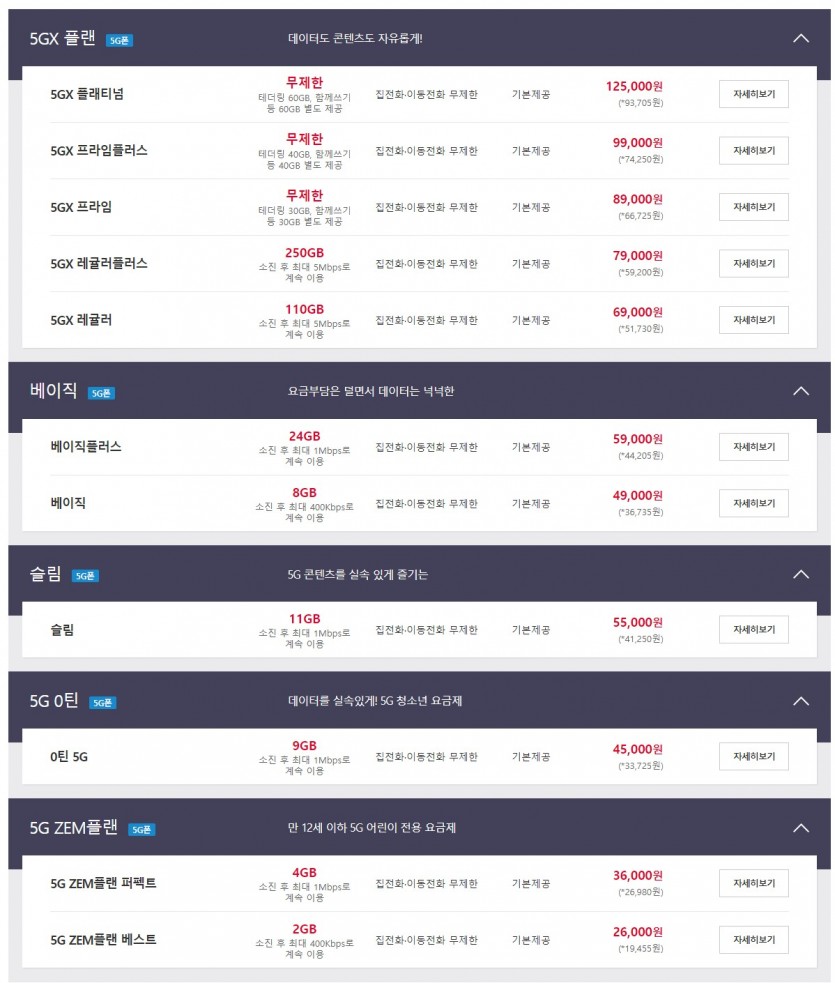Open 자세히보기 for 5GX 레귤러플러스

click(753, 263)
